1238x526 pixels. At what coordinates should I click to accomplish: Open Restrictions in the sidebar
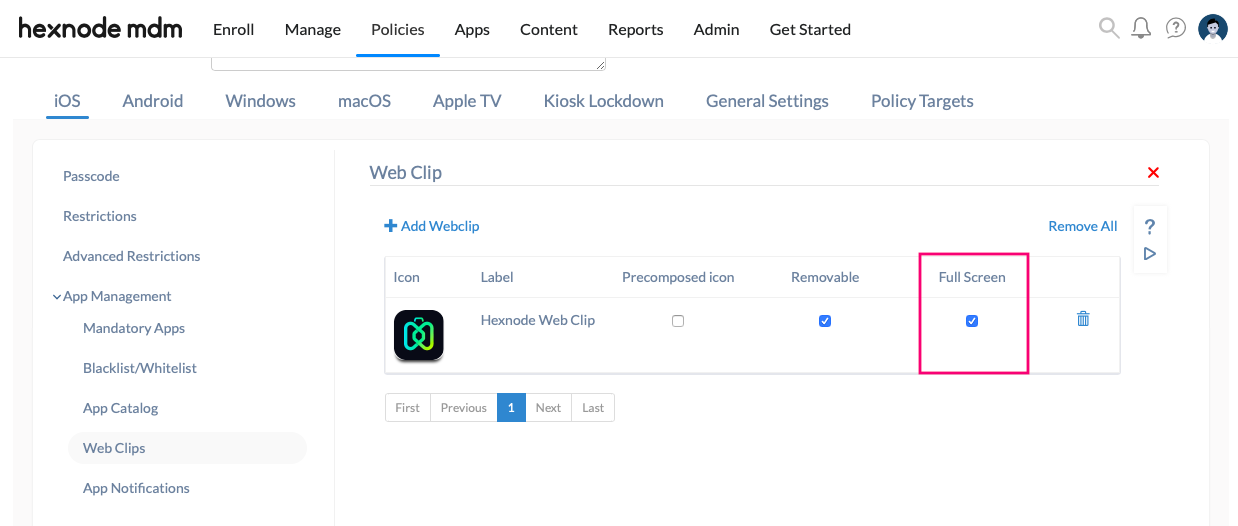(x=100, y=216)
